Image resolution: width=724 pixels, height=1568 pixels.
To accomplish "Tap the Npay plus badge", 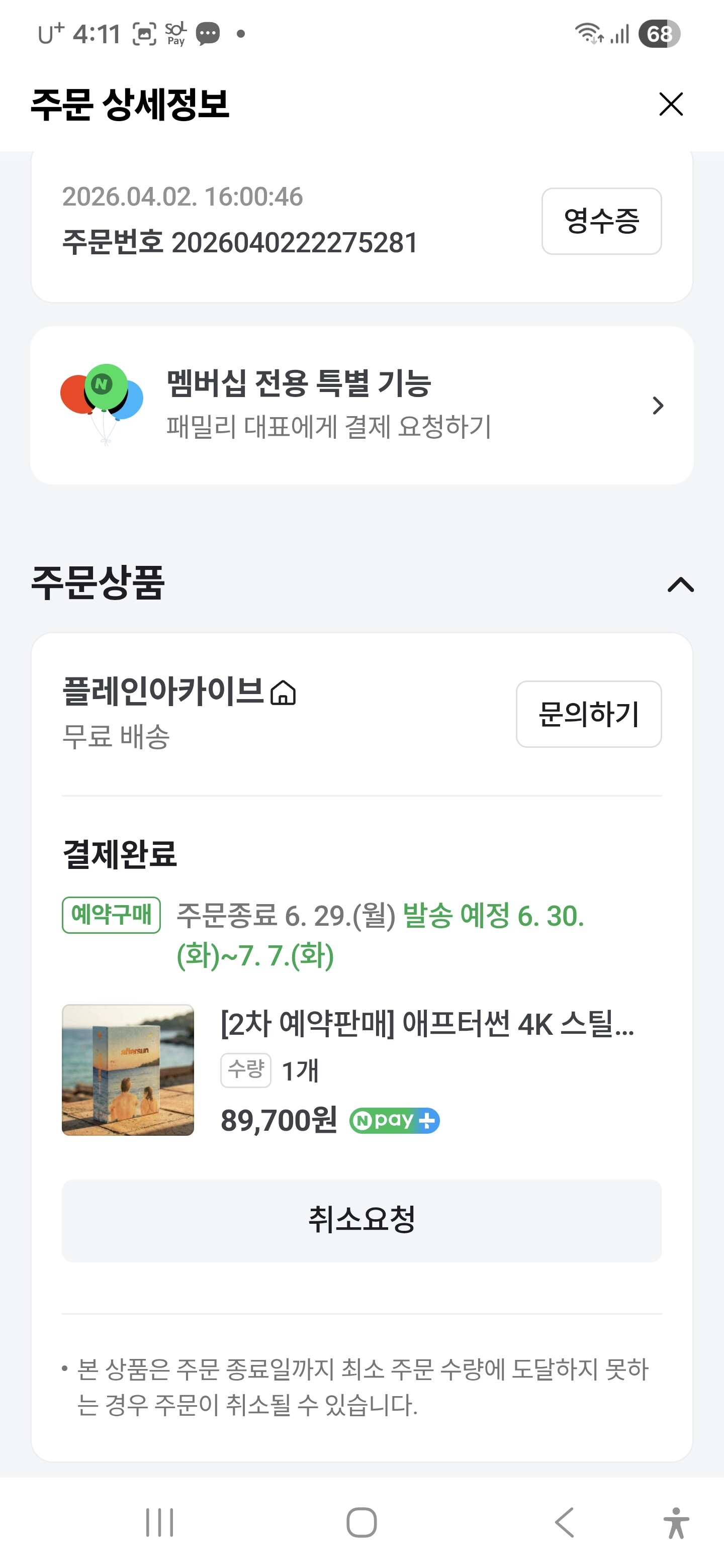I will (395, 1120).
